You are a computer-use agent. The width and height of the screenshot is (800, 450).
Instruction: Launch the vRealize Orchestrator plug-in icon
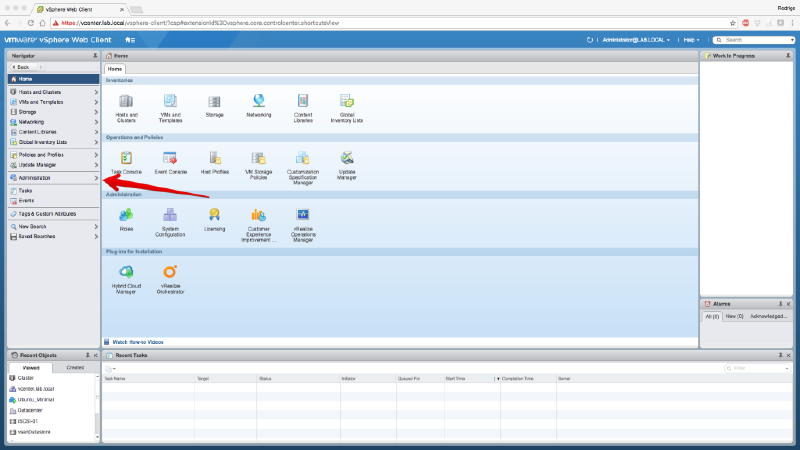170,272
